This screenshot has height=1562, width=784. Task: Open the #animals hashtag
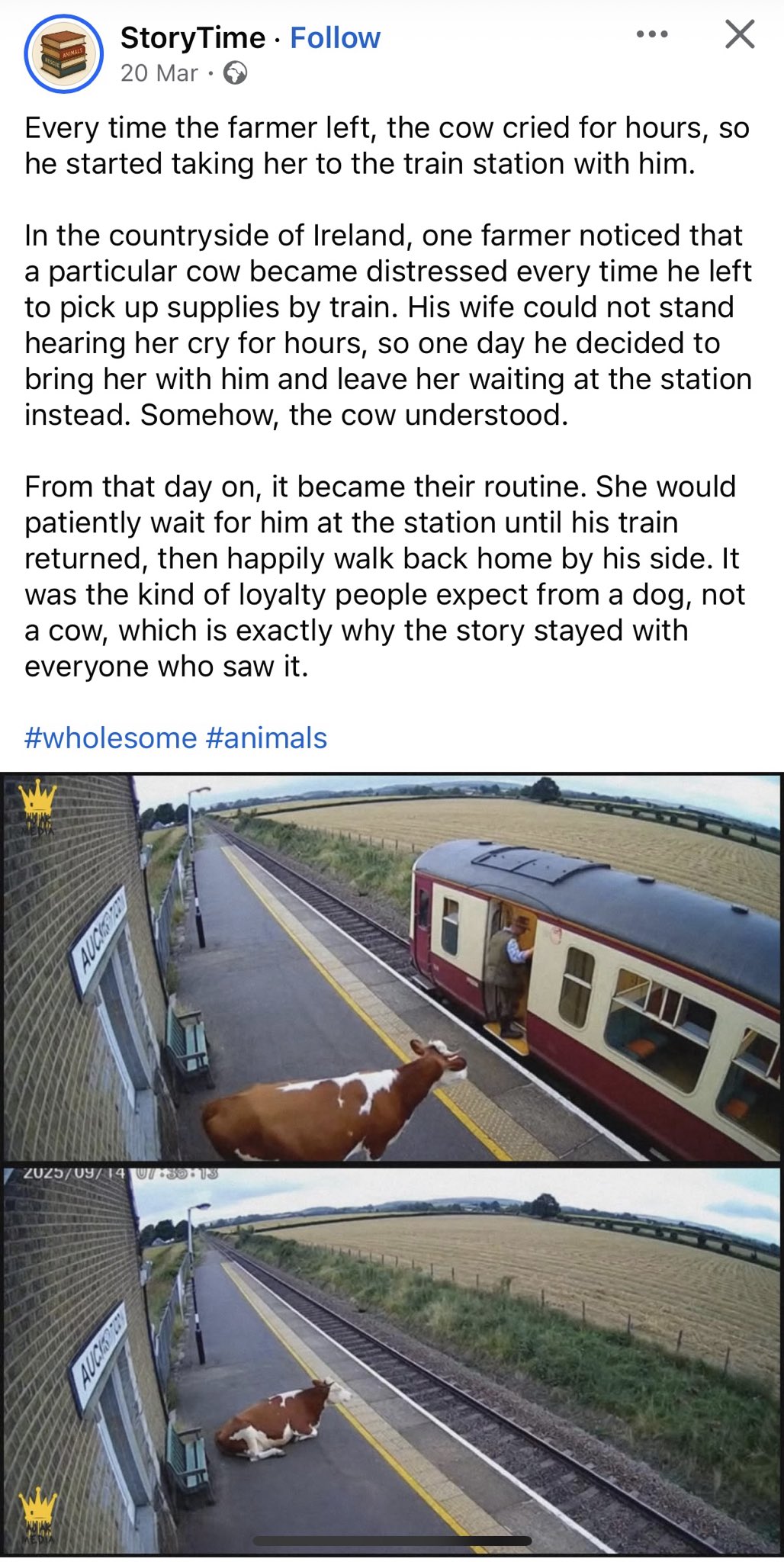coord(266,738)
